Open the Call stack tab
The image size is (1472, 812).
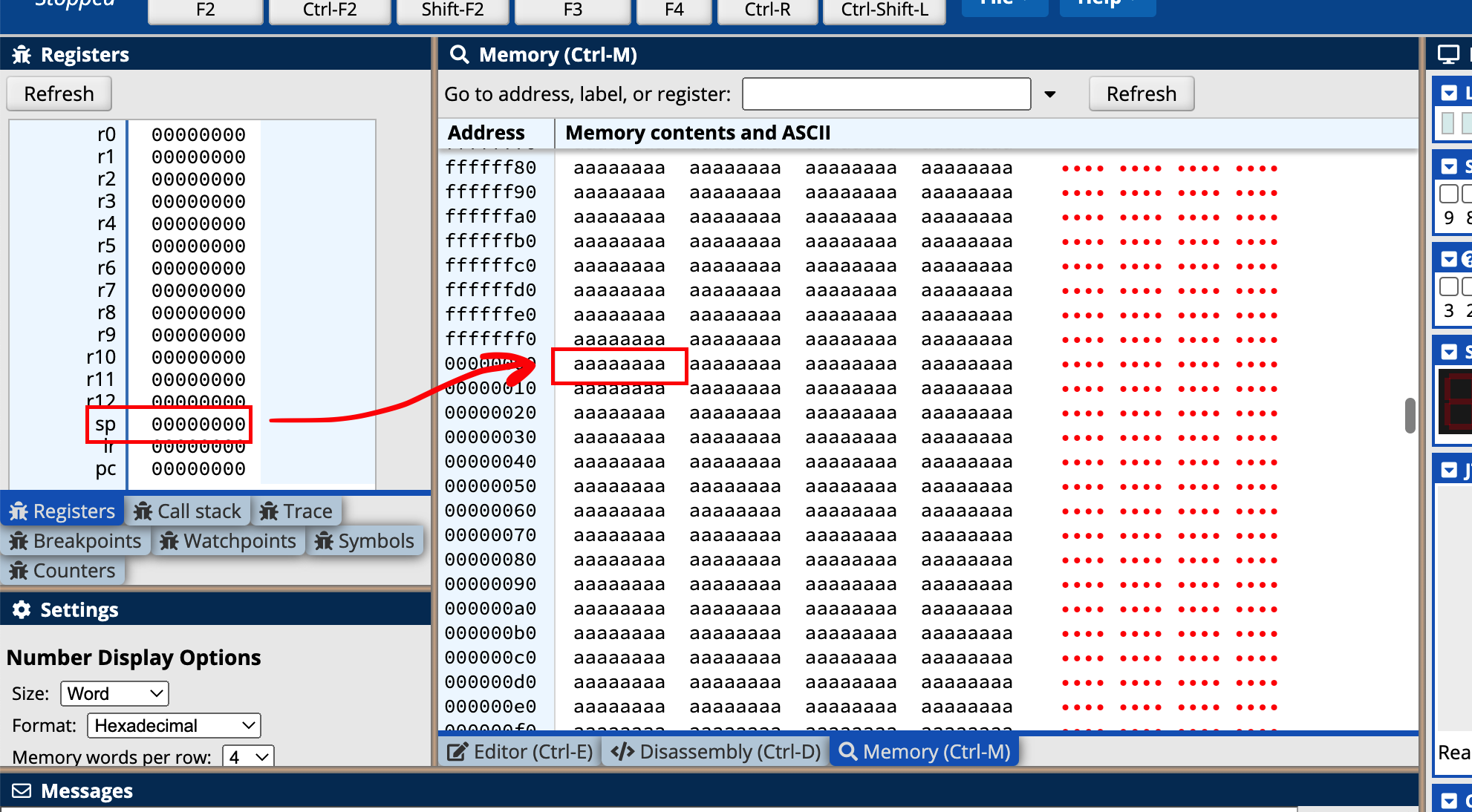(x=188, y=511)
